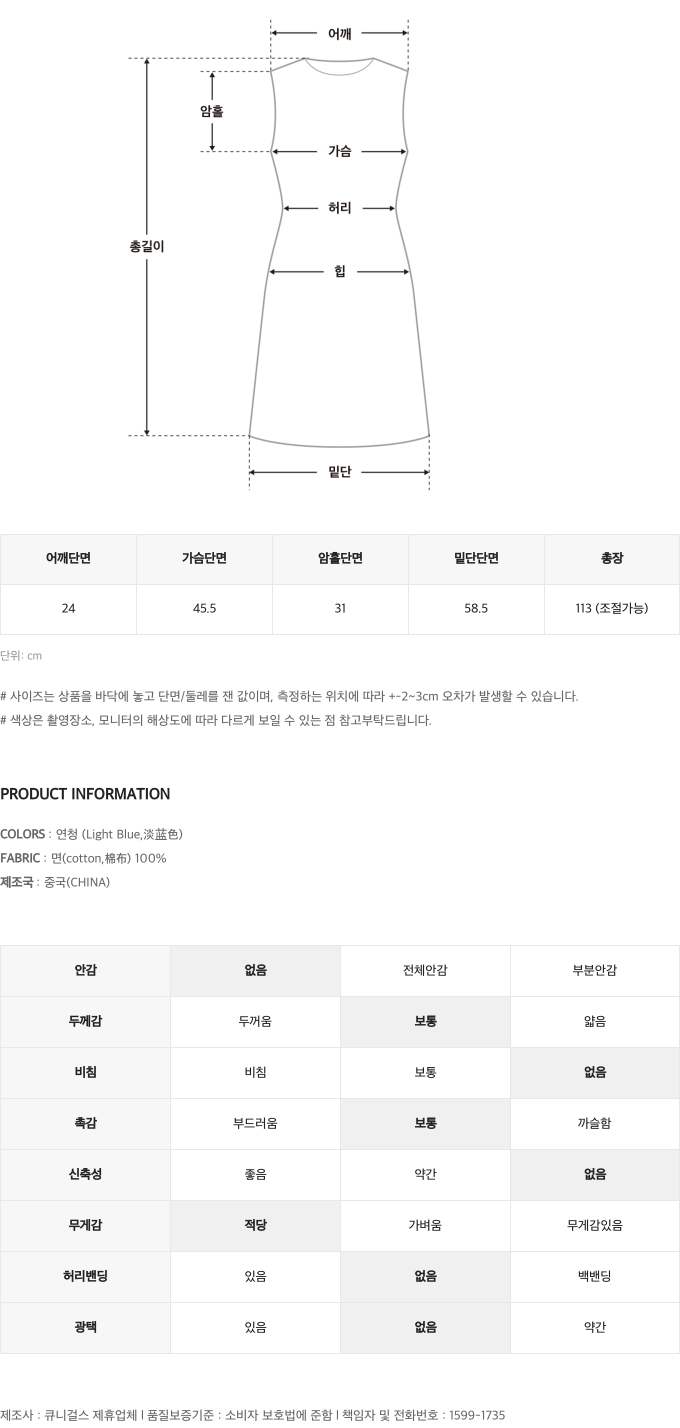Select 보통 in the 두께감 row
Viewport: 680px width, 1428px height.
click(x=425, y=1022)
